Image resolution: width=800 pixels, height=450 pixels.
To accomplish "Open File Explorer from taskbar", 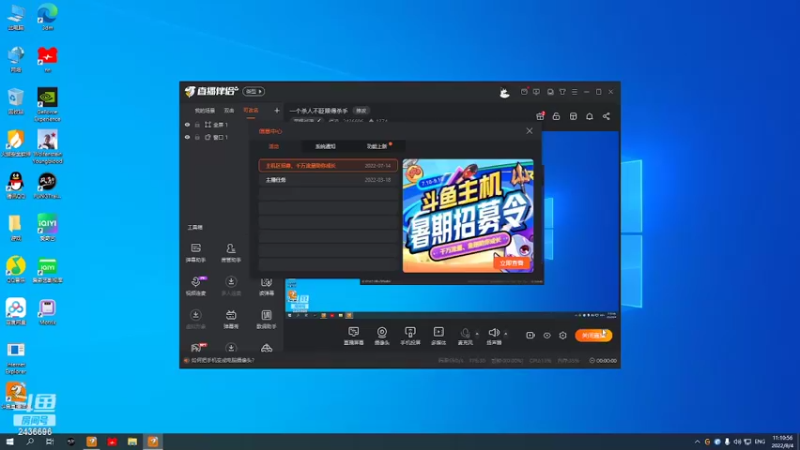I will point(132,441).
